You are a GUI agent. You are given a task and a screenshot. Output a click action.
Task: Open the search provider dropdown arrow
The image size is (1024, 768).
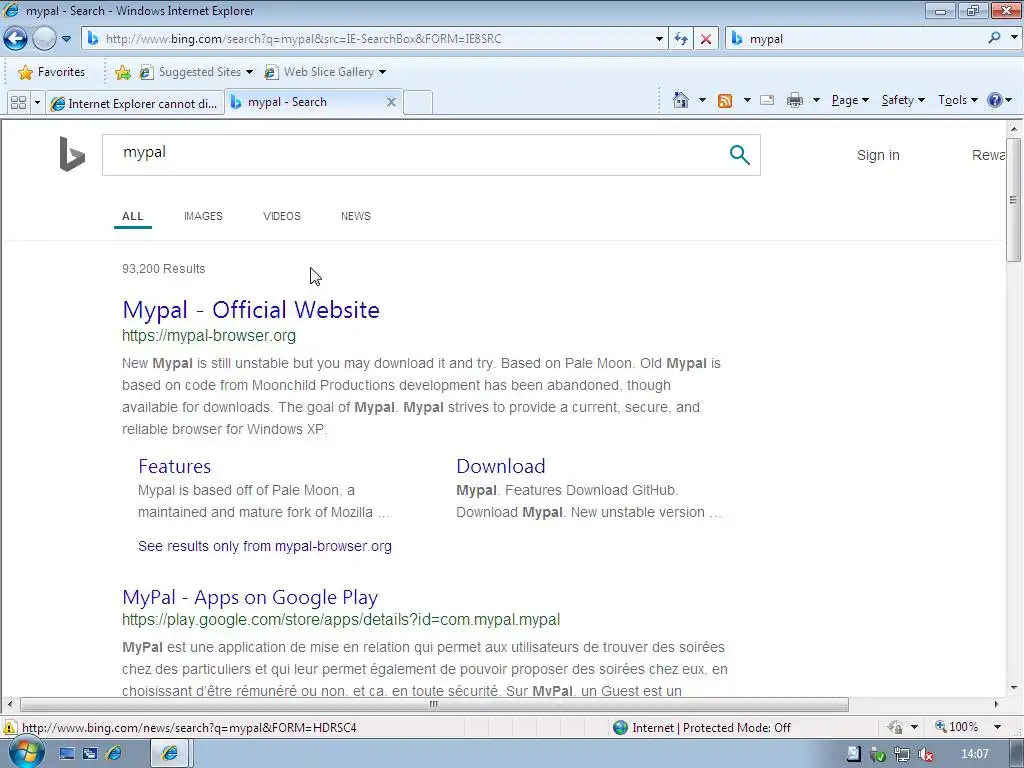click(1014, 38)
